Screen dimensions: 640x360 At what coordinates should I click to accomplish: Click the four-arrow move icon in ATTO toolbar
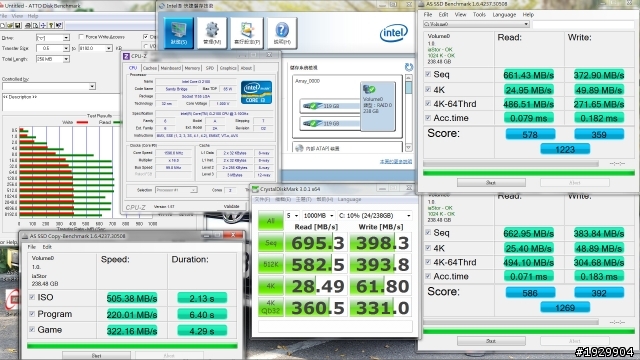(x=43, y=25)
